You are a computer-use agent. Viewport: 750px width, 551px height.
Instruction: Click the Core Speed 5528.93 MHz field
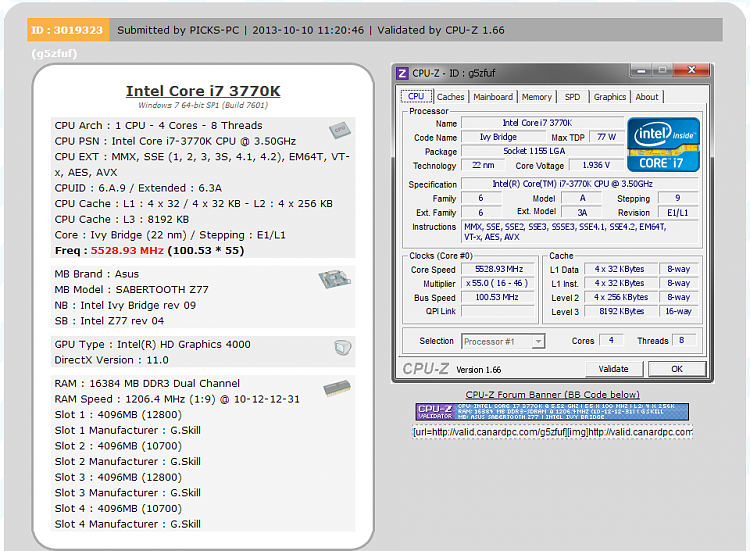coord(498,269)
